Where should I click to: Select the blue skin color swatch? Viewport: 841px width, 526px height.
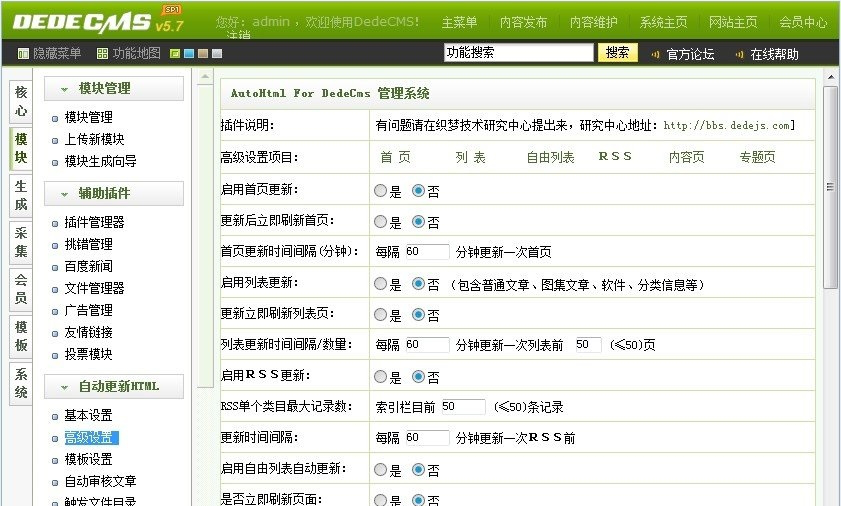189,54
